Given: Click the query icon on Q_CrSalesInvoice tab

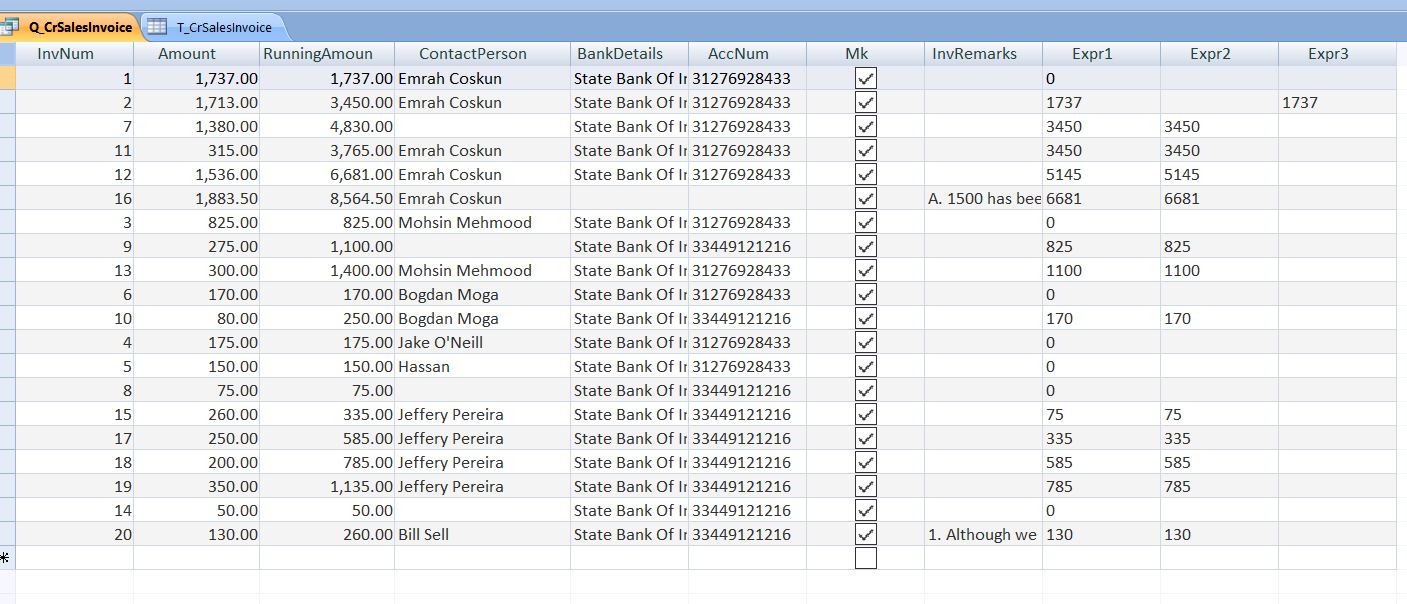Looking at the screenshot, I should click(9, 27).
